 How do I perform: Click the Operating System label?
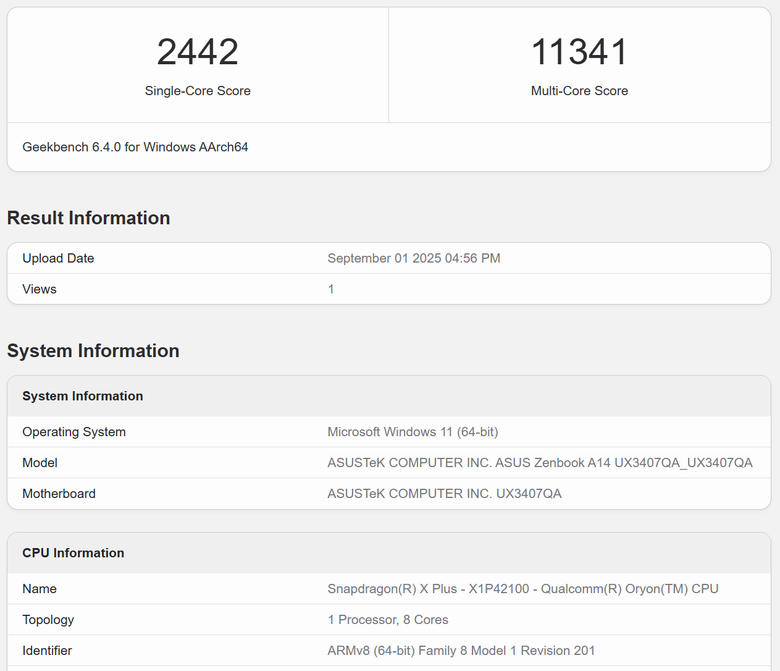pyautogui.click(x=74, y=432)
